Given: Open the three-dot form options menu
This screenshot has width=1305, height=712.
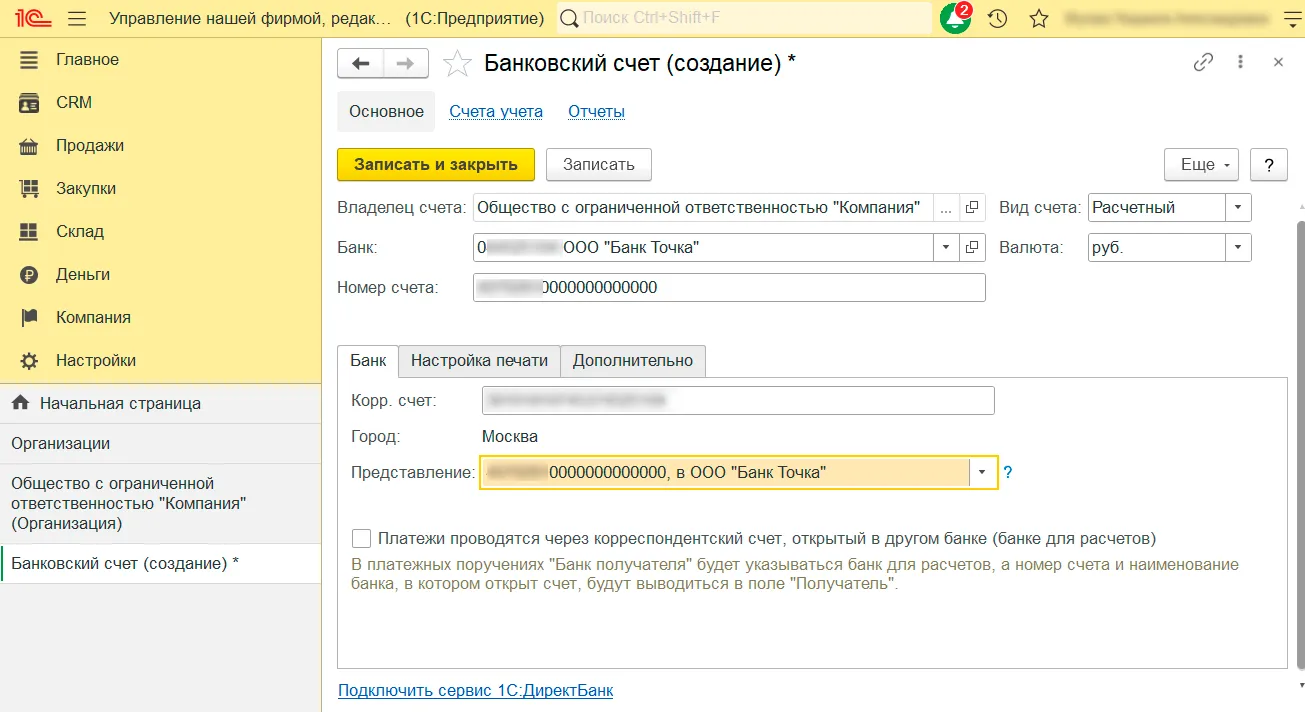Looking at the screenshot, I should click(1241, 62).
